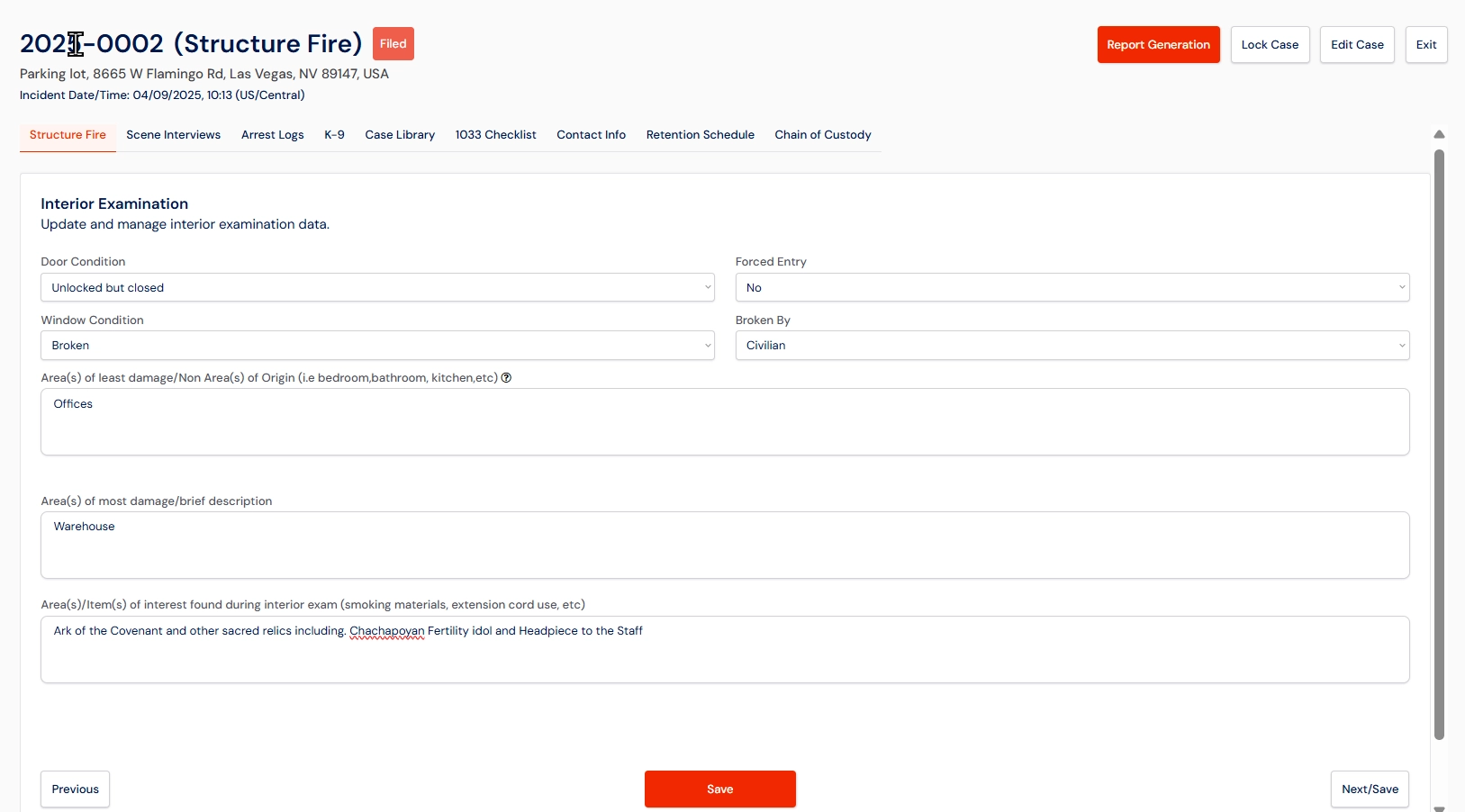Switch to the 1033 Checklist tab
This screenshot has width=1465, height=812.
tap(495, 135)
